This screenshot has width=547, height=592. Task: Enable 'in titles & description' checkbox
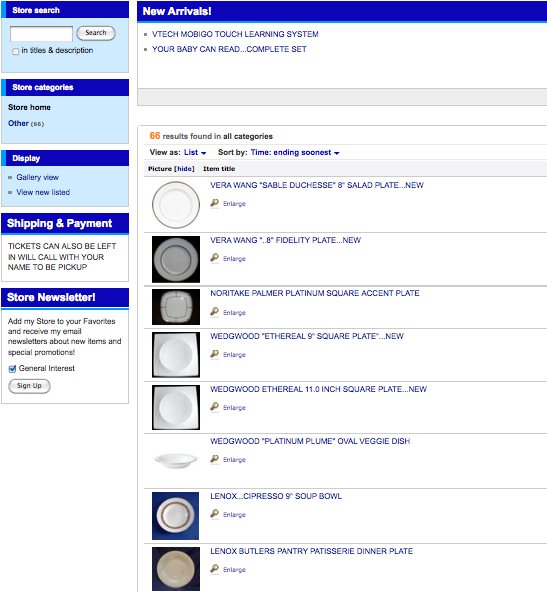pos(15,51)
